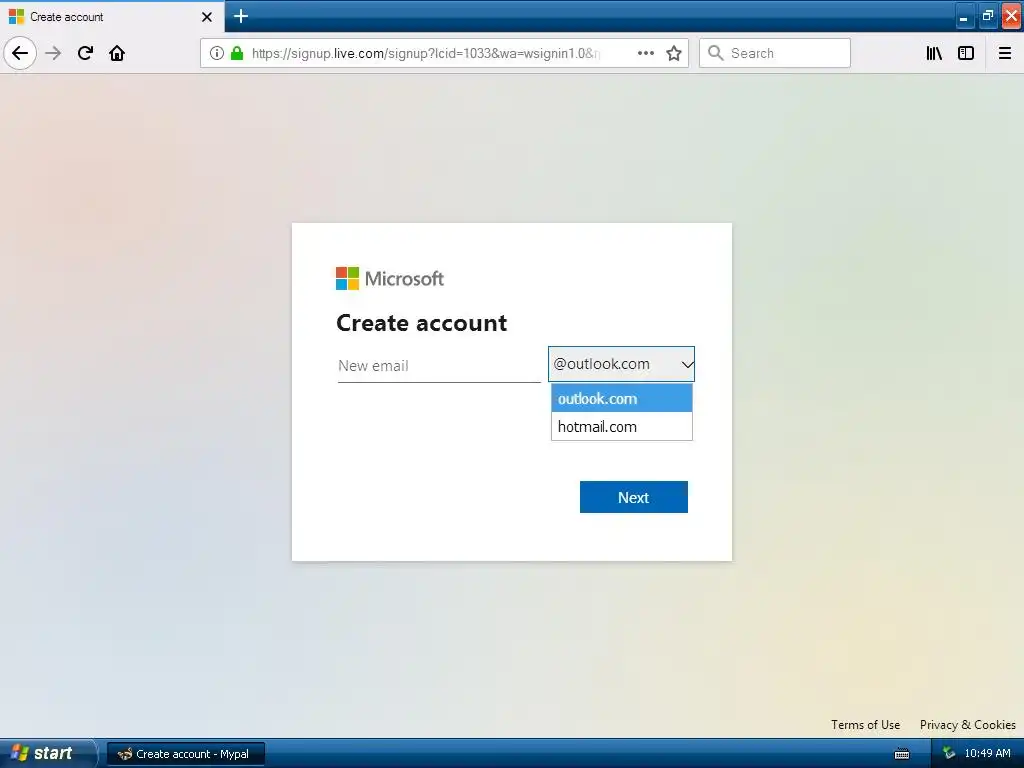Click the Microsoft logo
1024x768 pixels.
coord(390,279)
